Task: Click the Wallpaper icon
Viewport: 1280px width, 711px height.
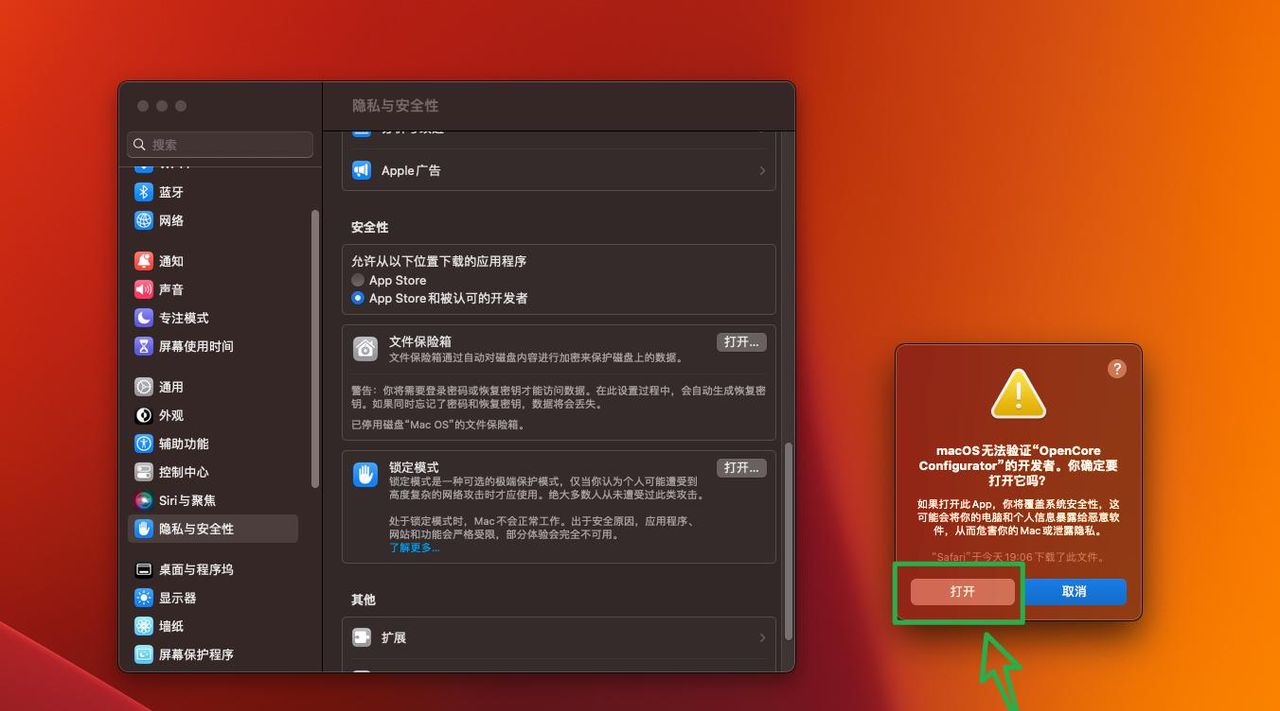Action: tap(144, 626)
